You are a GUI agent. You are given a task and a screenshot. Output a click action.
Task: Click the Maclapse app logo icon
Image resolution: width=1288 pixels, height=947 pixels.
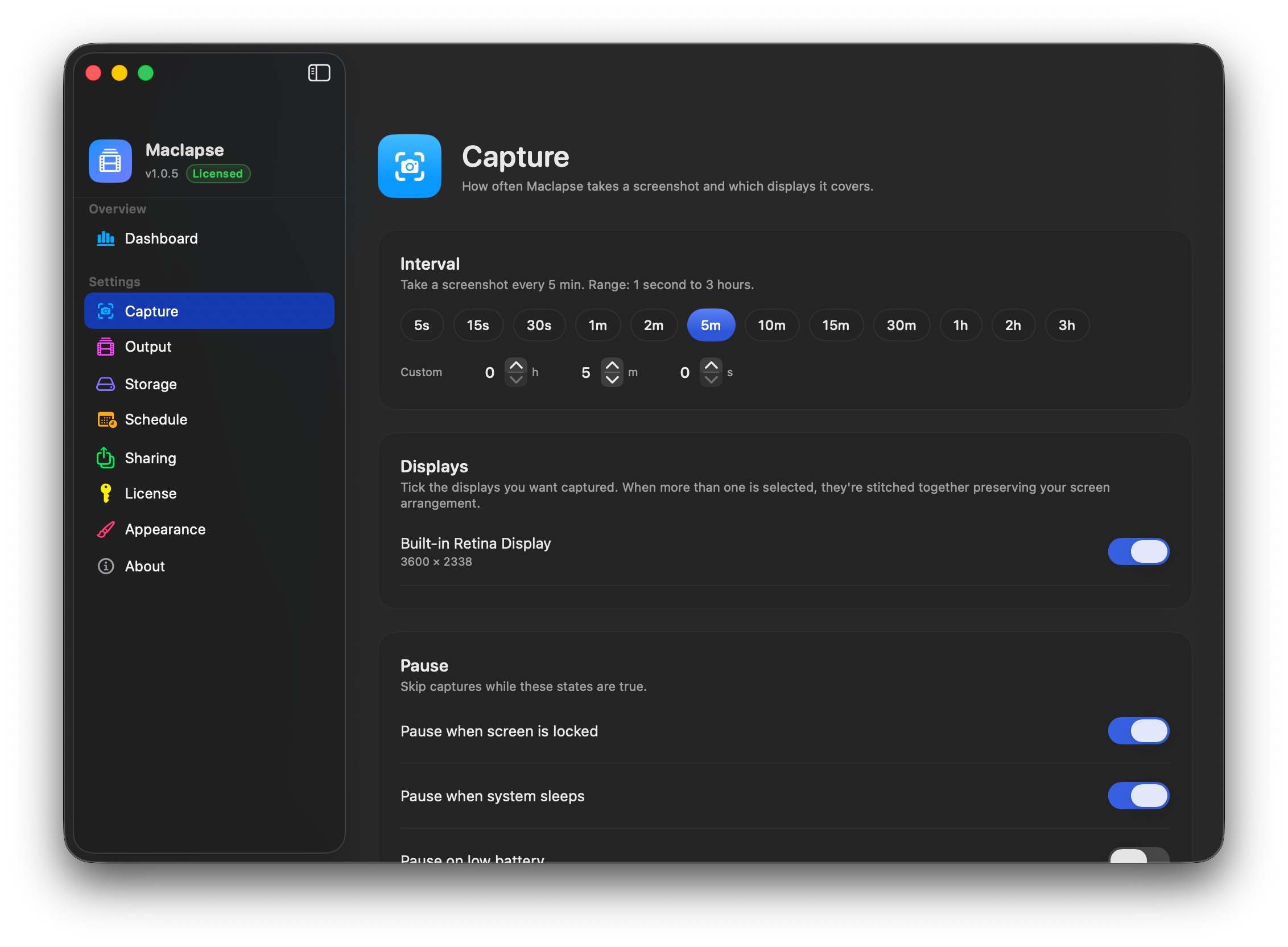(x=110, y=161)
